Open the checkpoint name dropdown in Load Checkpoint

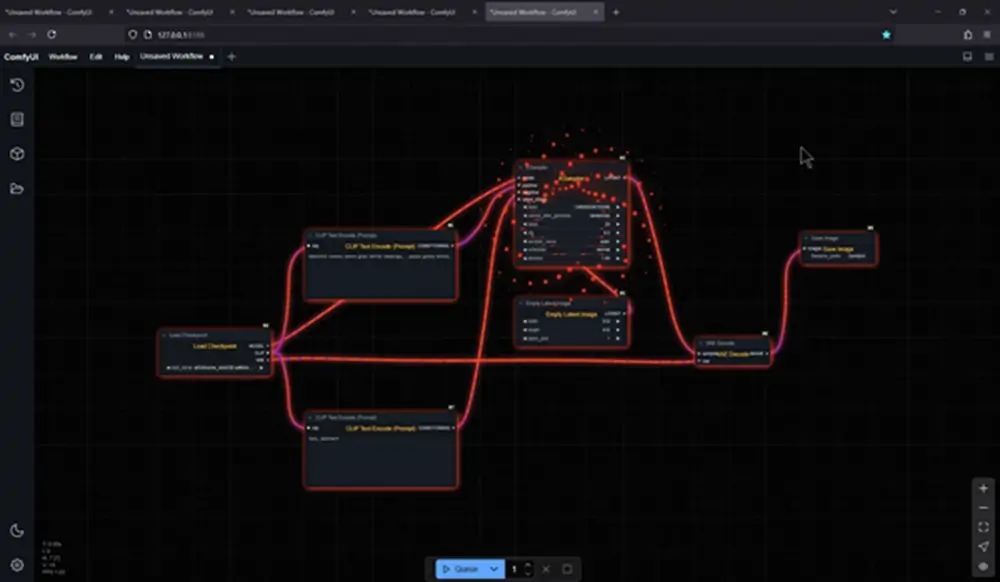pyautogui.click(x=215, y=368)
